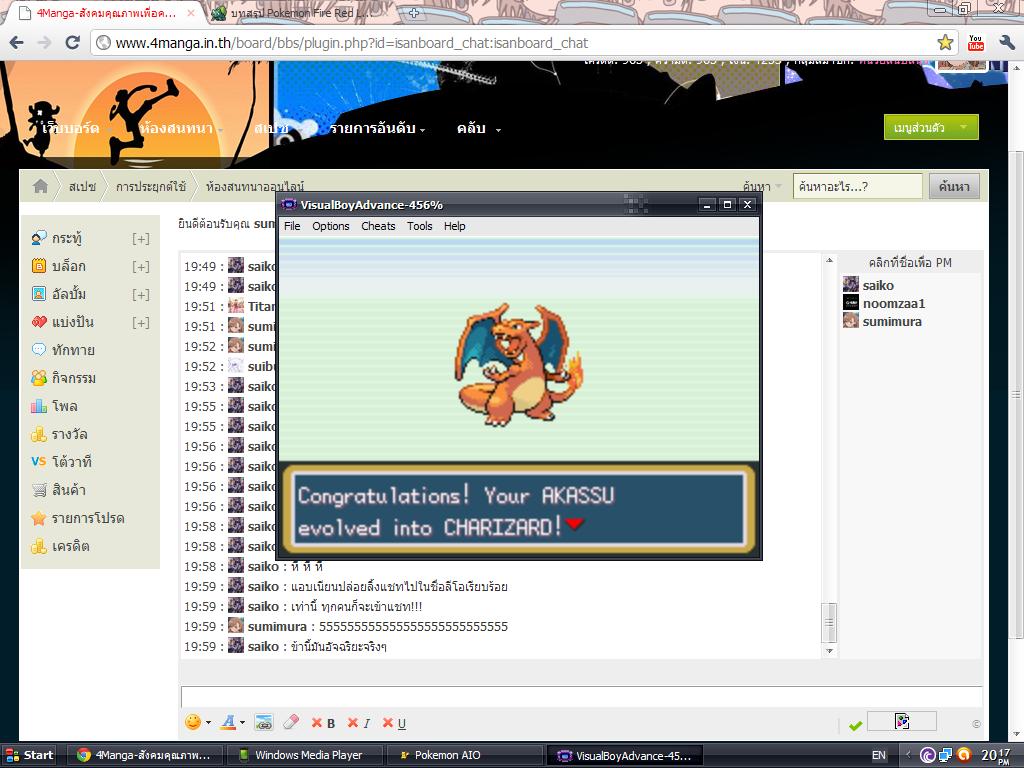The width and height of the screenshot is (1024, 768).
Task: Open กิจกรรม in the sidebar
Action: tap(74, 379)
